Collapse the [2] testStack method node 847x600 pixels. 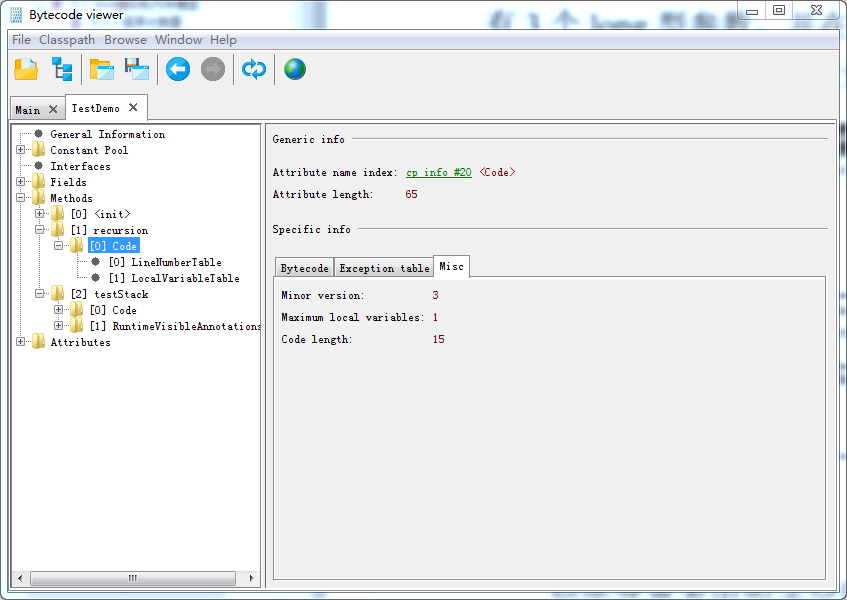click(x=39, y=294)
